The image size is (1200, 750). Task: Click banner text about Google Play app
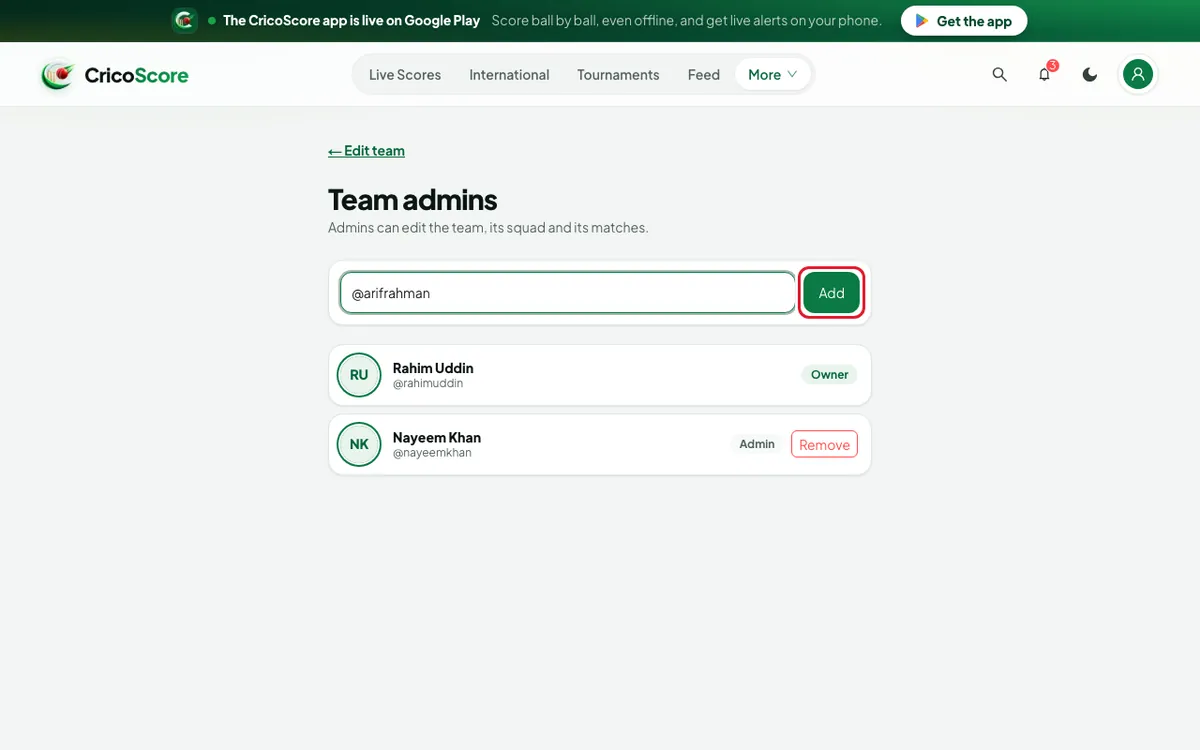(351, 21)
